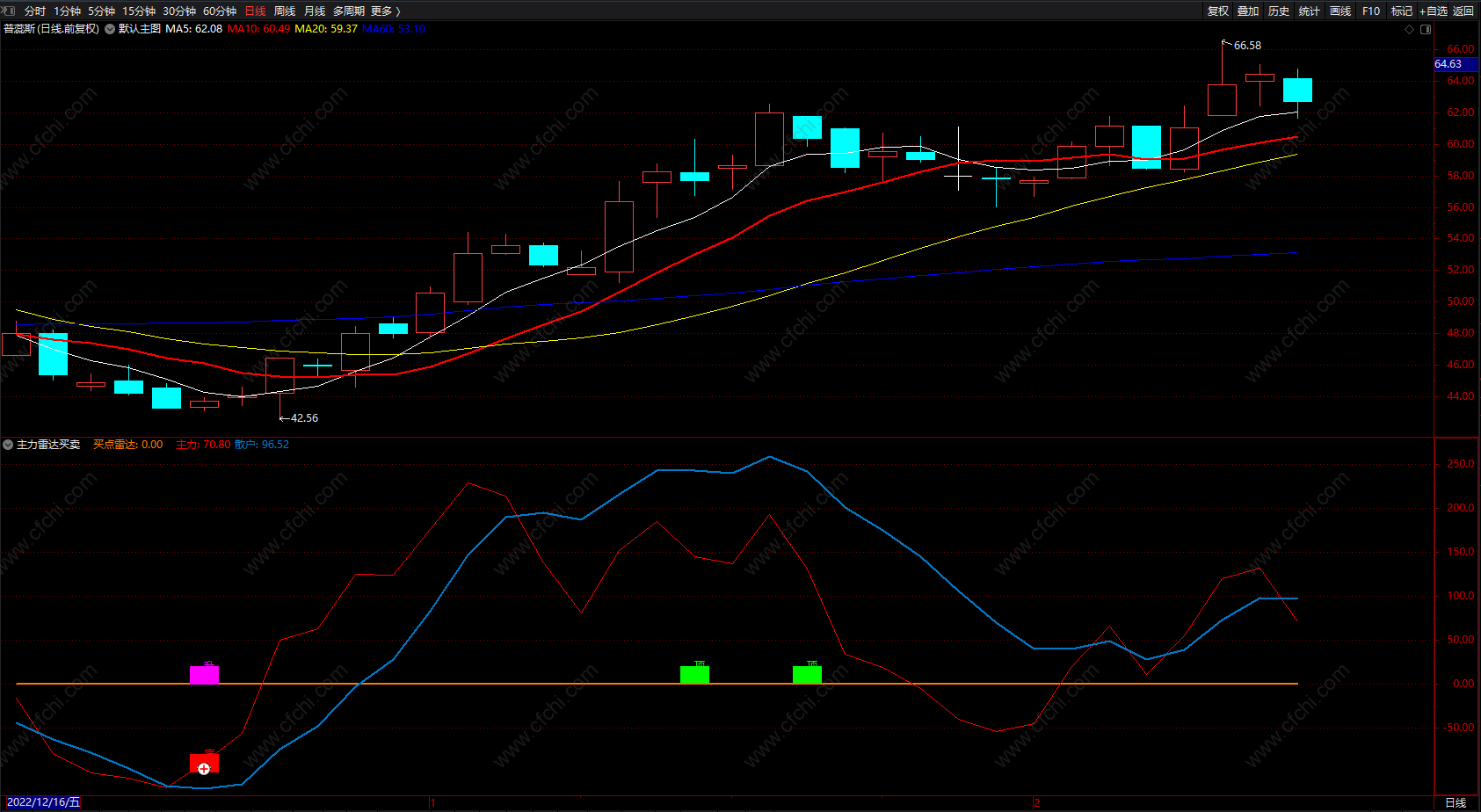Viewport: 1481px width, 812px height.
Task: Switch to the 分时 intraday view
Action: 35,11
